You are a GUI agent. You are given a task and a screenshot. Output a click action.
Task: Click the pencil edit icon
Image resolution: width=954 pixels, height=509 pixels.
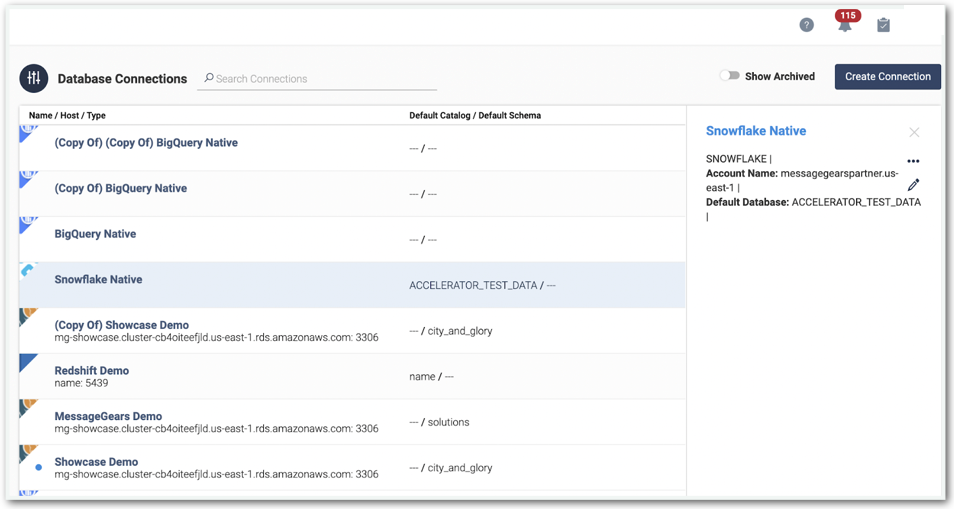click(913, 185)
